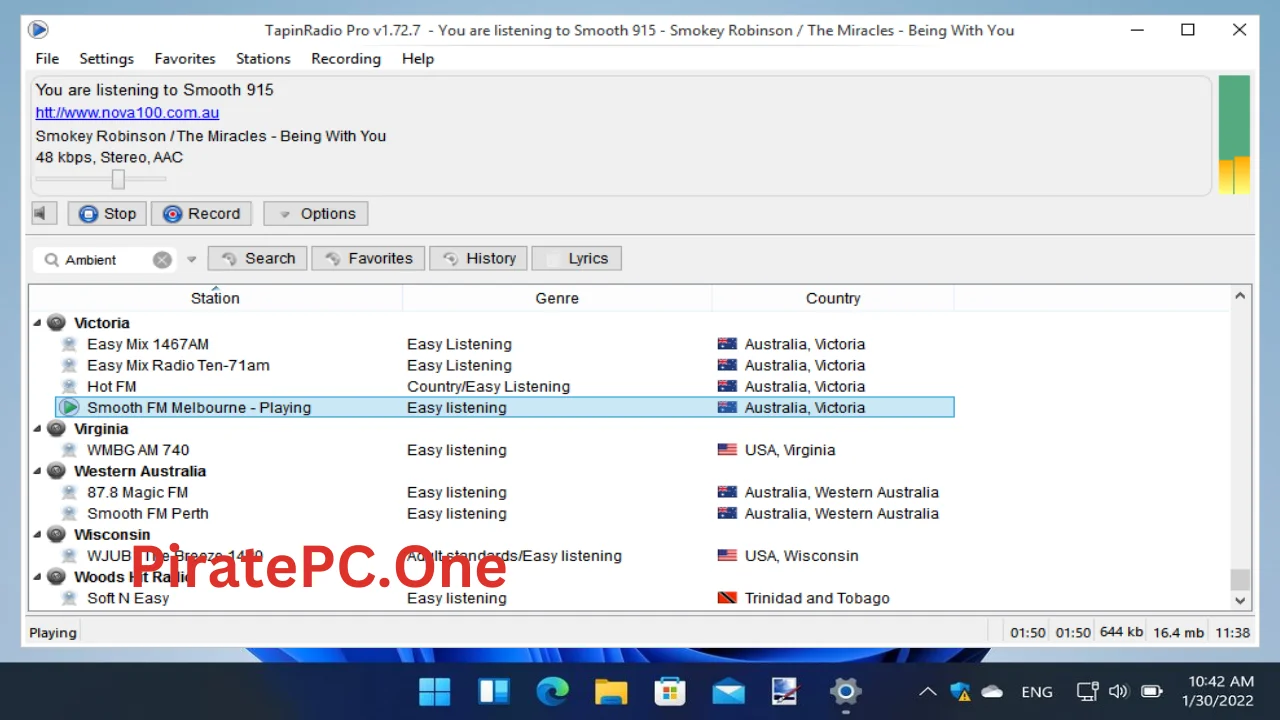The width and height of the screenshot is (1280, 720).
Task: Click the station icon beside WMBG AM 740
Action: (x=69, y=450)
